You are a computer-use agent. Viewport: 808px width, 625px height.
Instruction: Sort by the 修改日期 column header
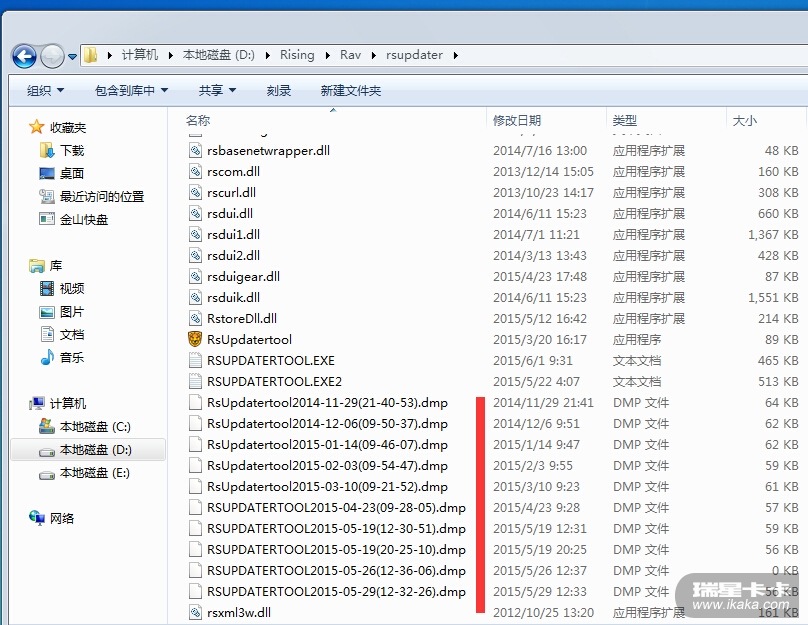coord(517,121)
